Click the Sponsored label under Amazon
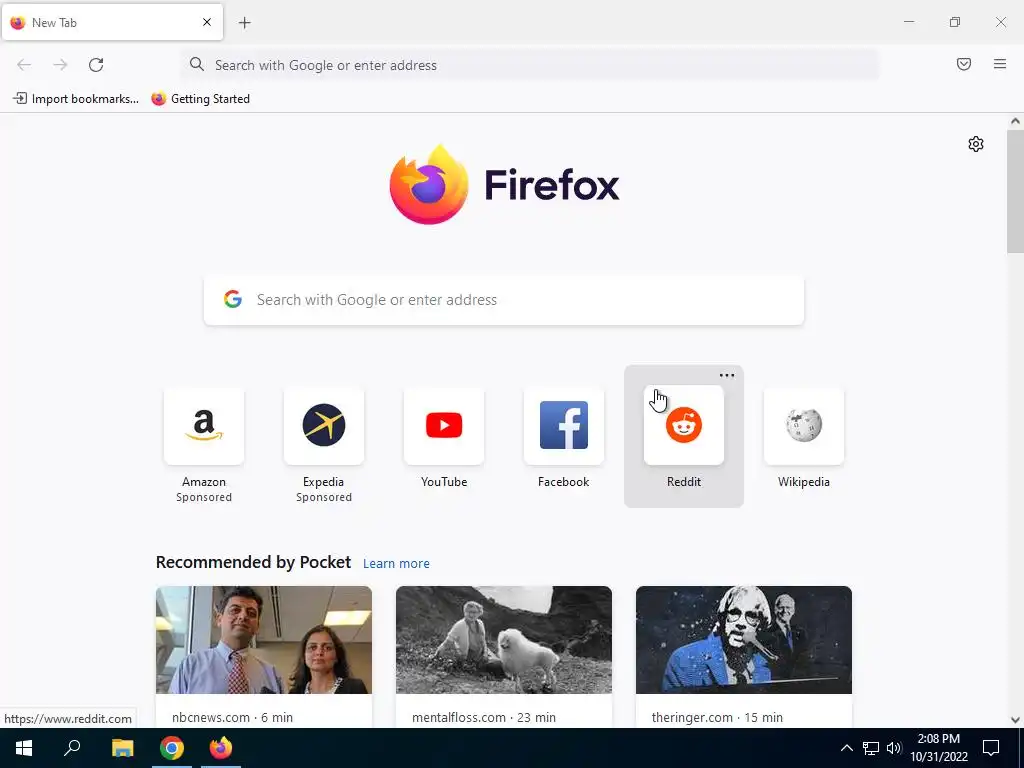Viewport: 1024px width, 768px height. [x=204, y=498]
